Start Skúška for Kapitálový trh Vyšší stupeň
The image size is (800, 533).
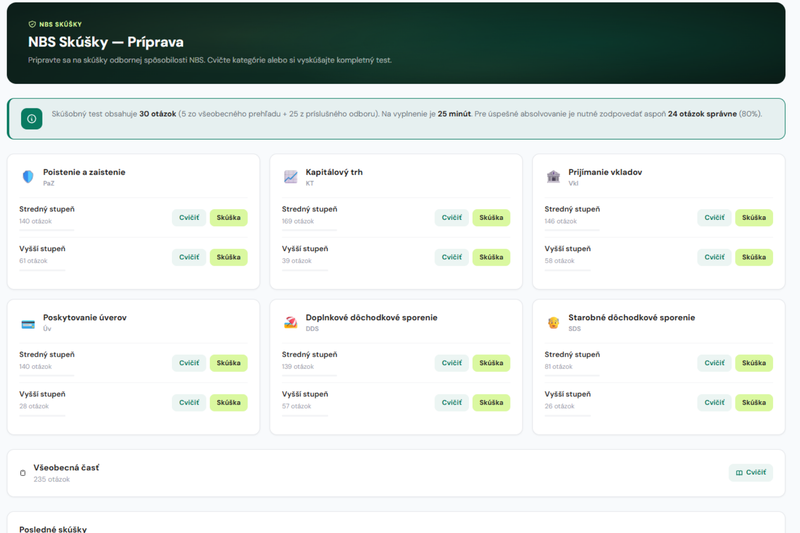tap(491, 257)
